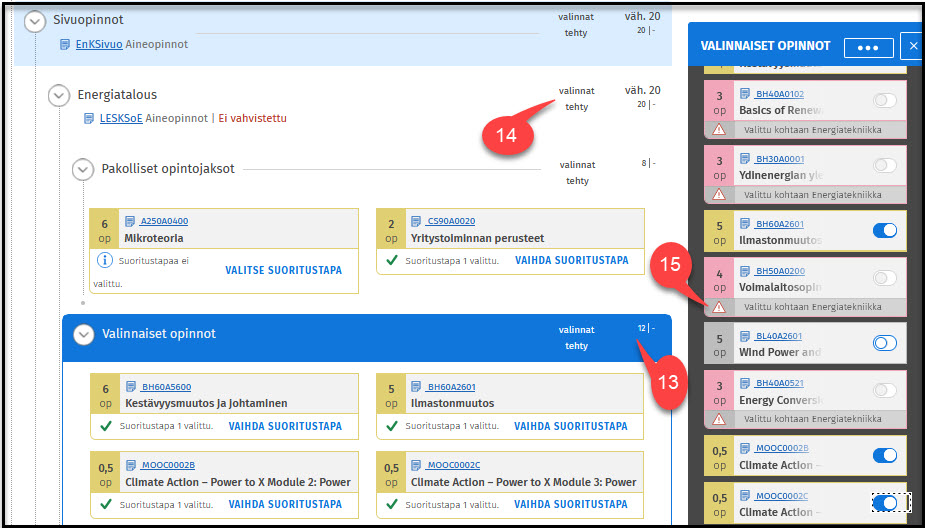Open the CS90A0020 course code link
The width and height of the screenshot is (925, 528).
click(x=451, y=221)
